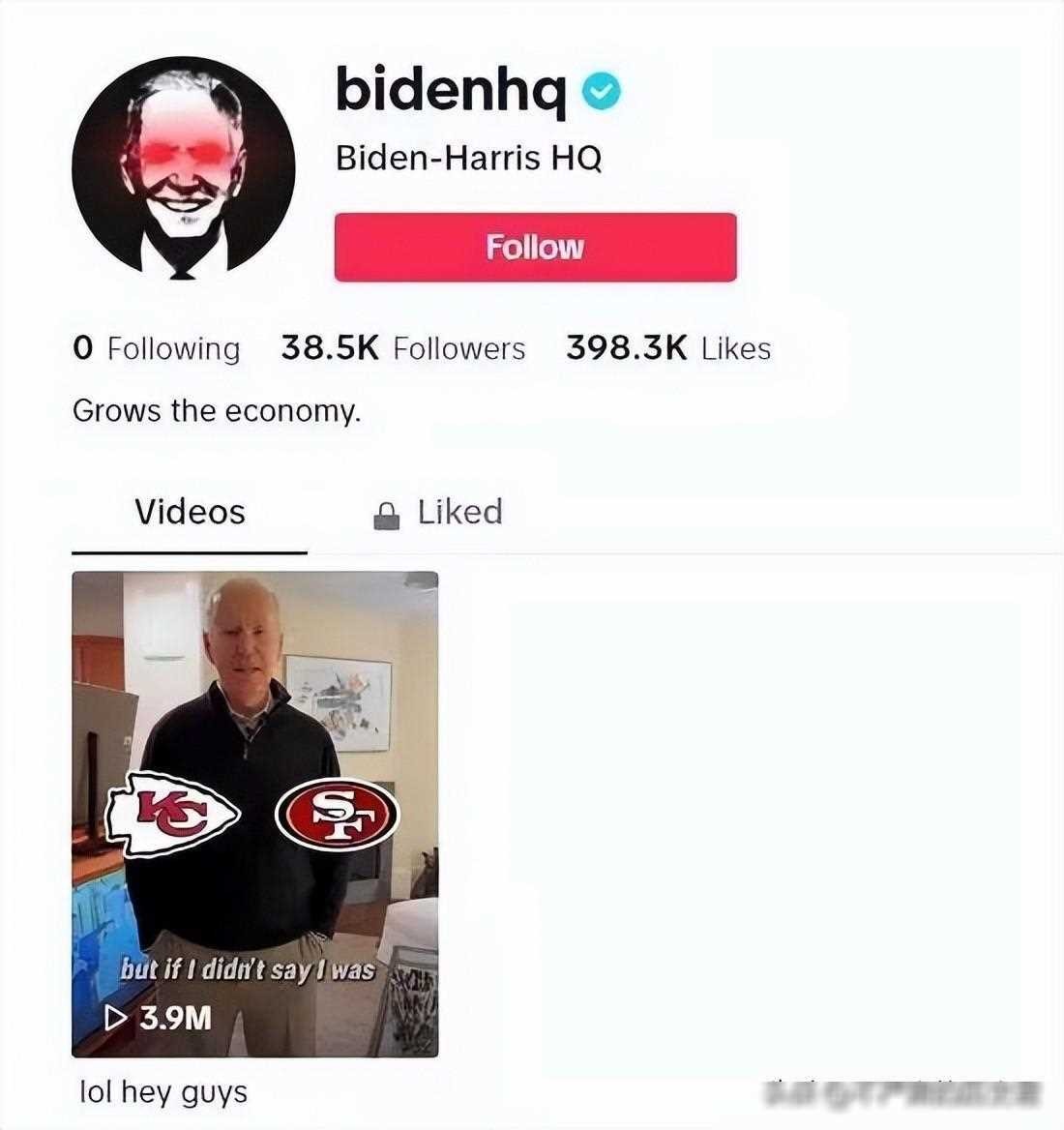The image size is (1064, 1130).
Task: Click the 'Grows the economy.' bio text
Action: click(x=217, y=411)
